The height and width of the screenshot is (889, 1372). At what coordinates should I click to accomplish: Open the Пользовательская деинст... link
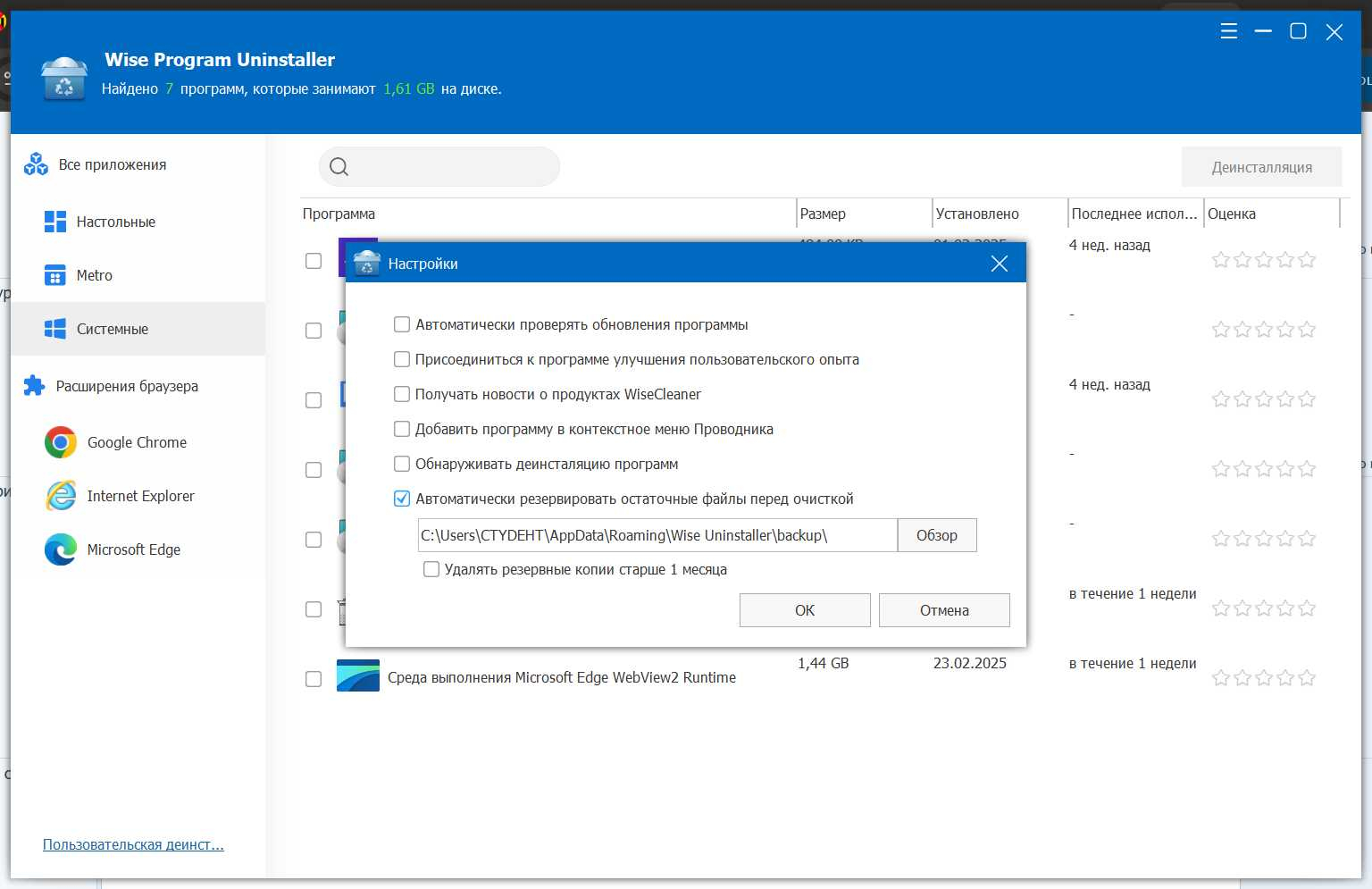(x=133, y=844)
